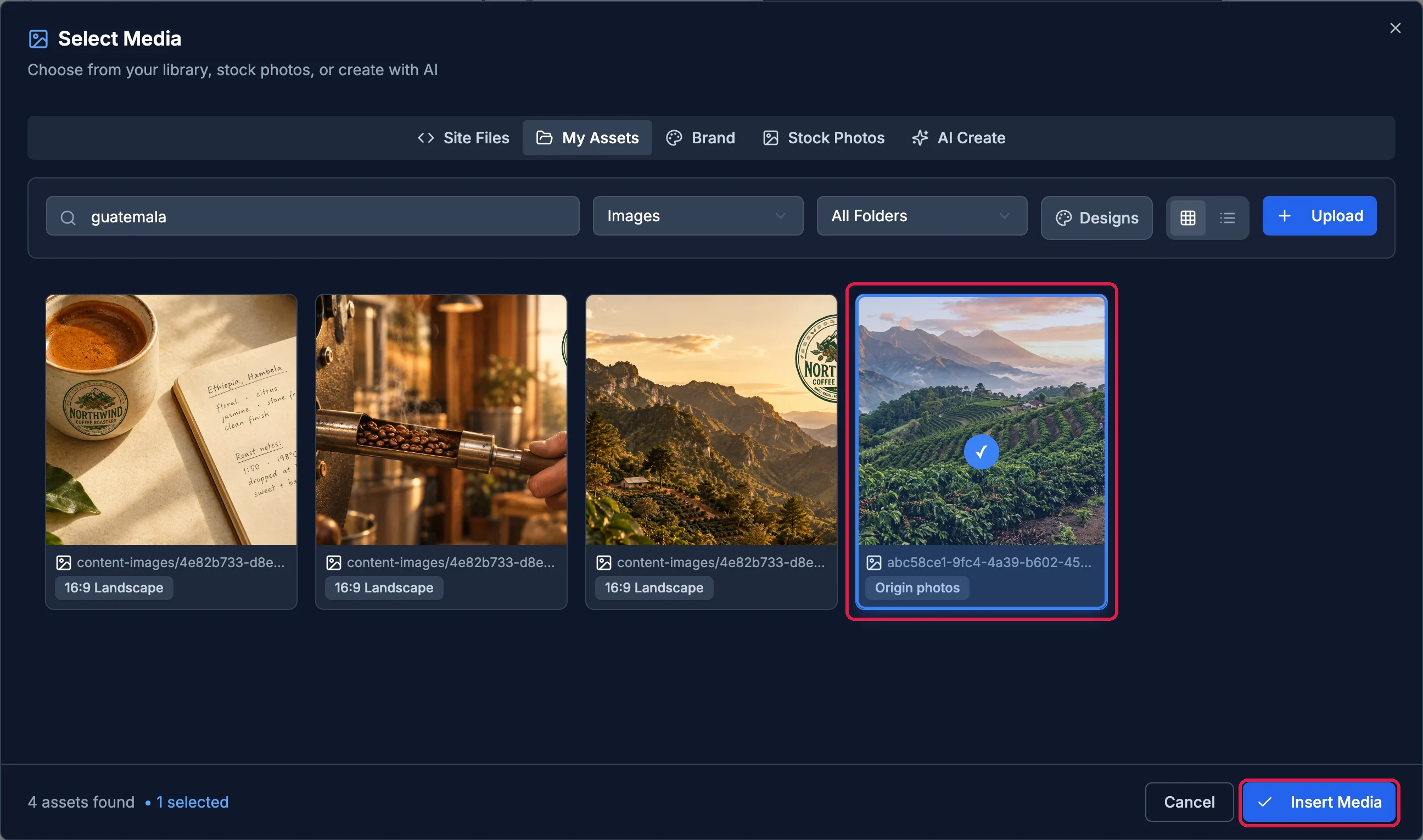
Task: Deselect the checked coffee plantation thumbnail
Action: click(x=981, y=421)
